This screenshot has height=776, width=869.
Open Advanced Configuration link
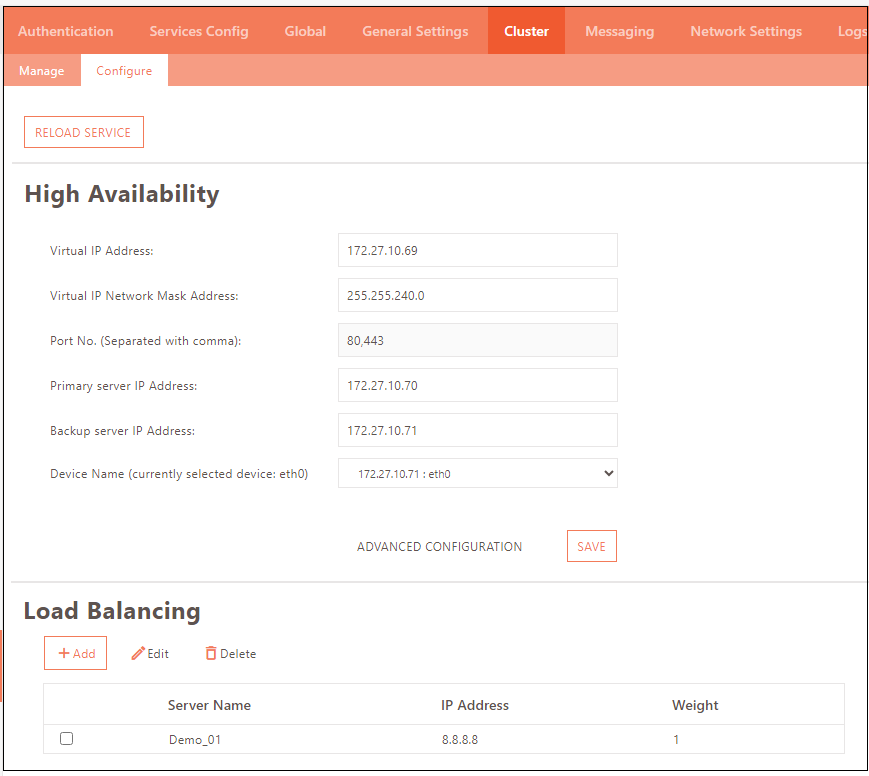tap(439, 547)
